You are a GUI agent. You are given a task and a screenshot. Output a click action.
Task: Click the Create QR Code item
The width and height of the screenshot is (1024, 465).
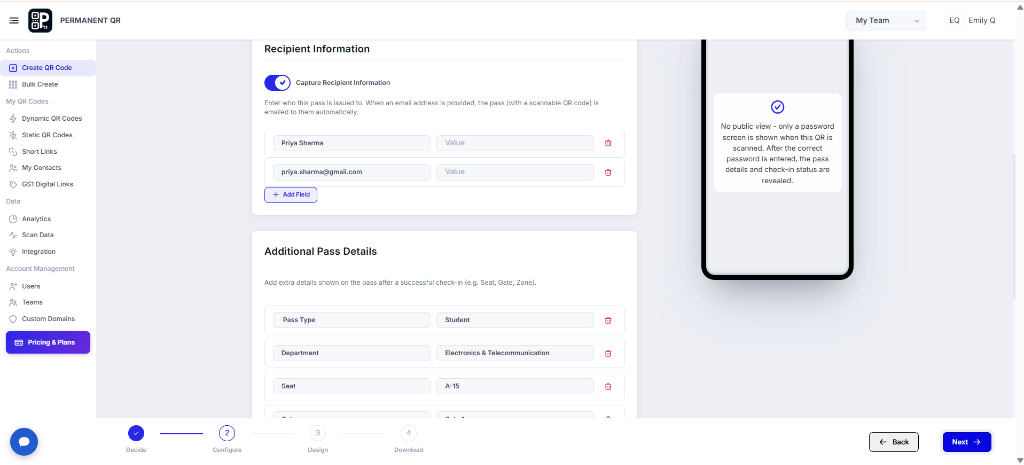[x=48, y=68]
